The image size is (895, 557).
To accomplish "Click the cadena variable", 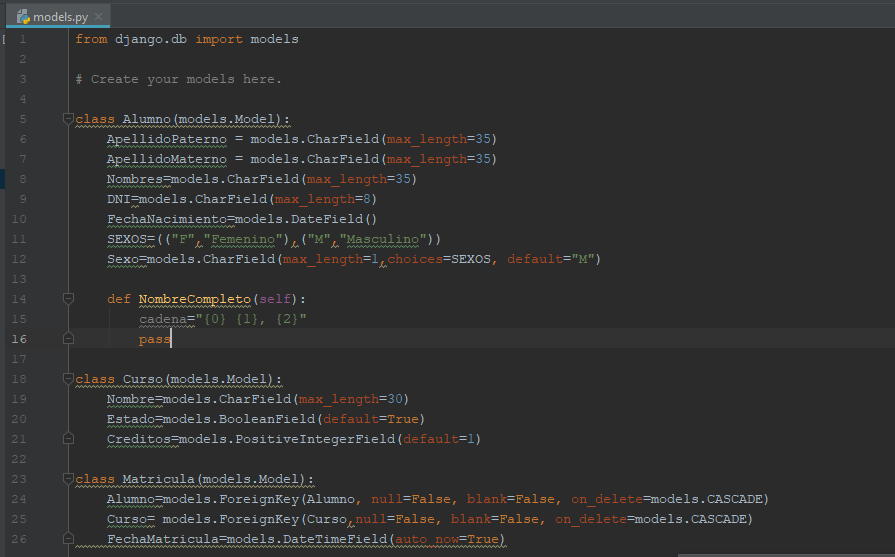I will click(163, 318).
